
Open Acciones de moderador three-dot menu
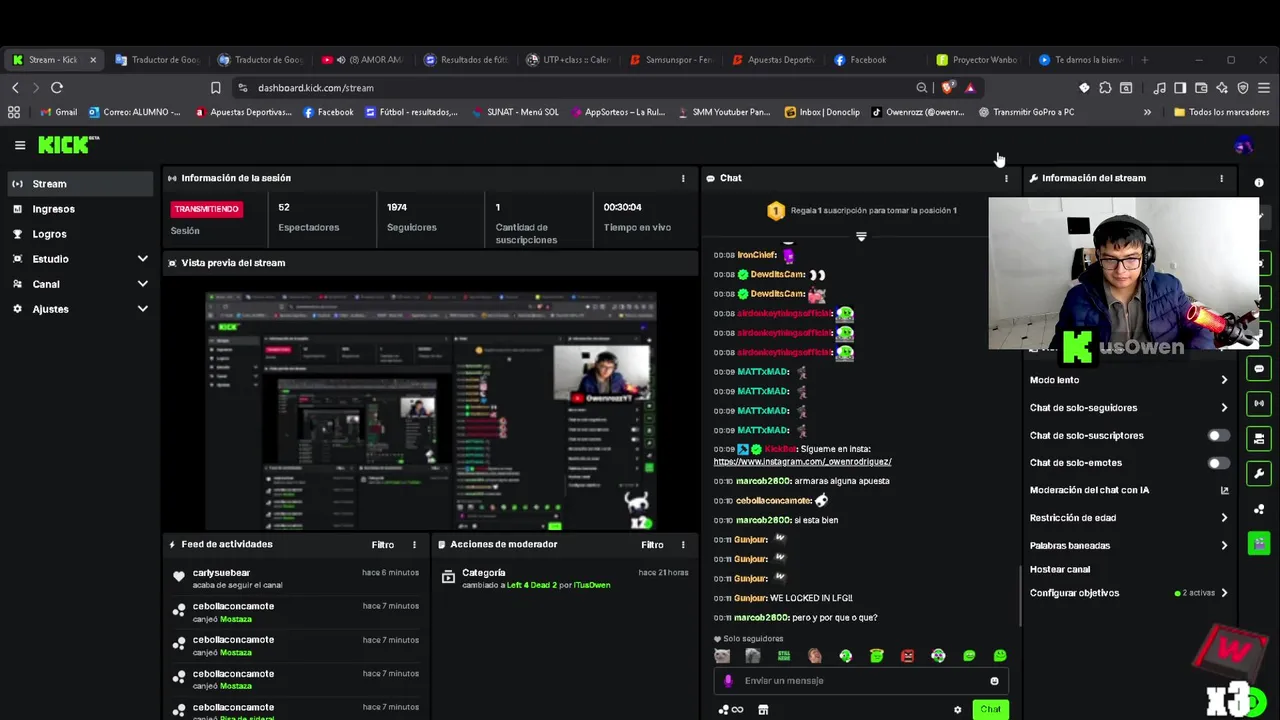point(683,545)
